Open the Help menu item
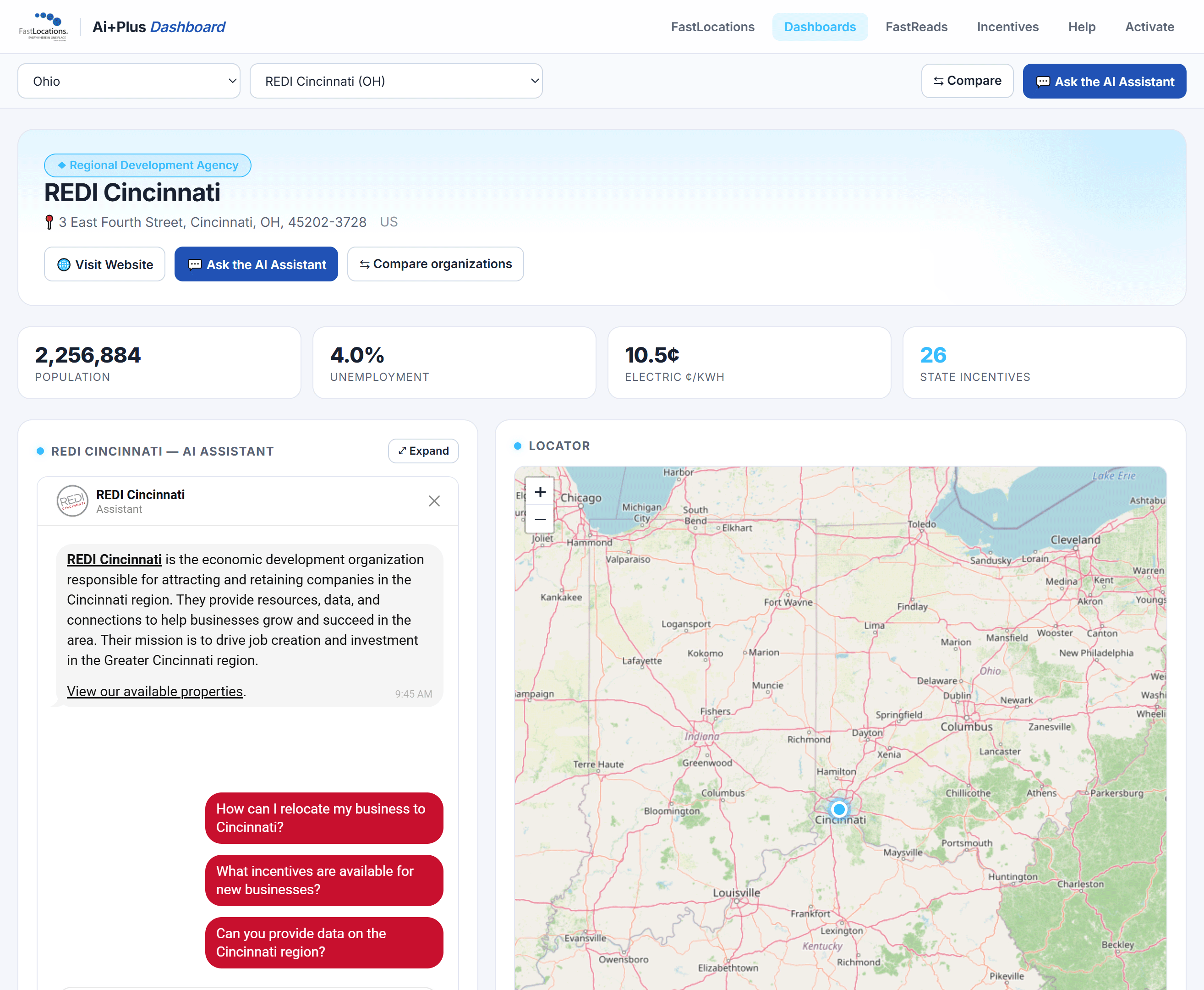This screenshot has width=1204, height=990. (1081, 27)
